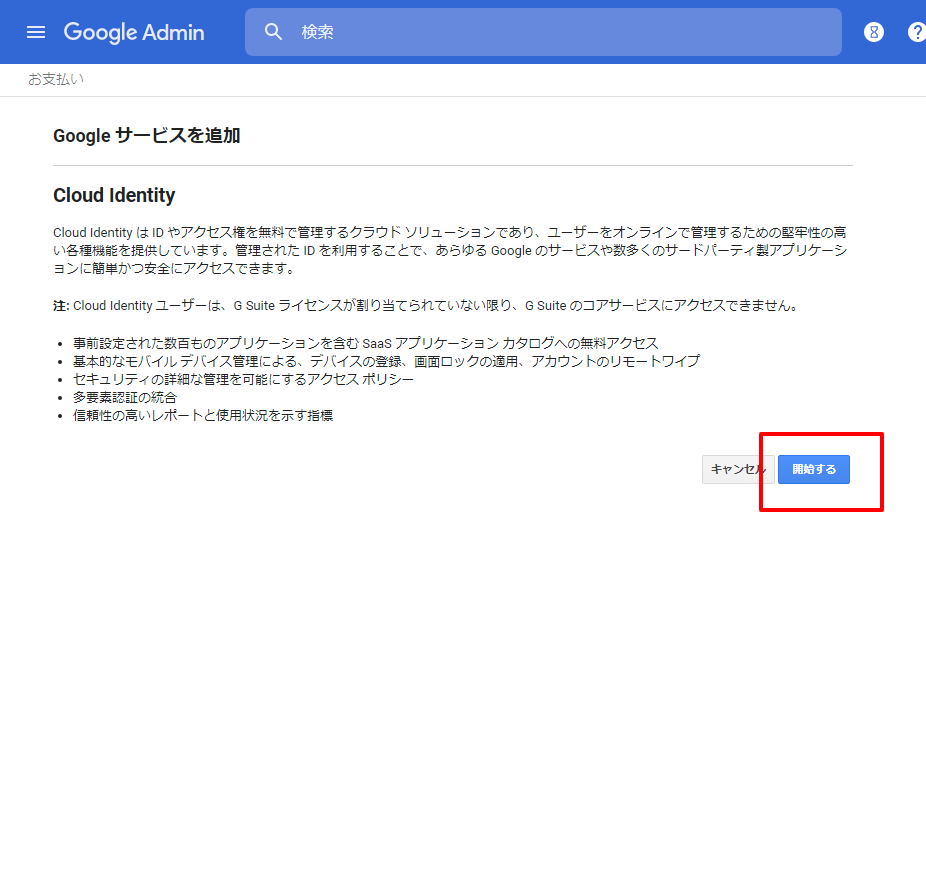Click the セキュリティの詳細な管理 bullet text

tap(243, 379)
